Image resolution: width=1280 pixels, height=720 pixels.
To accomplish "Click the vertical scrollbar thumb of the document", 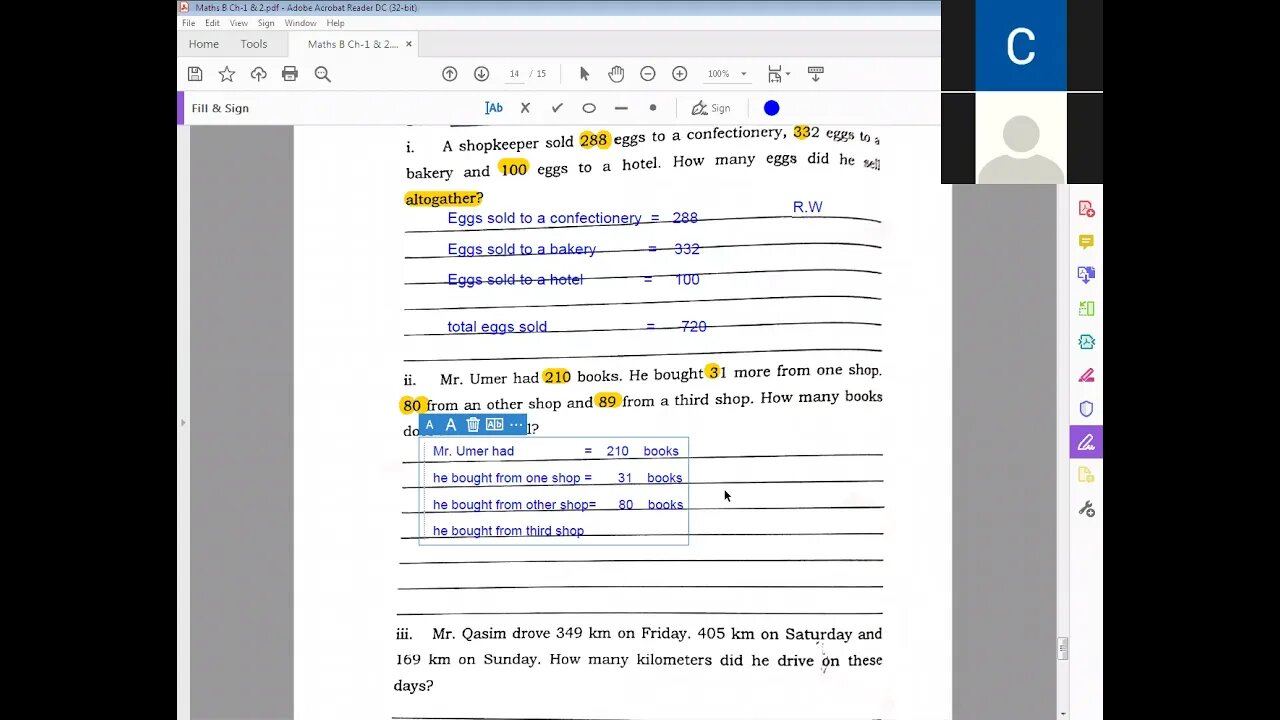I will 1062,649.
